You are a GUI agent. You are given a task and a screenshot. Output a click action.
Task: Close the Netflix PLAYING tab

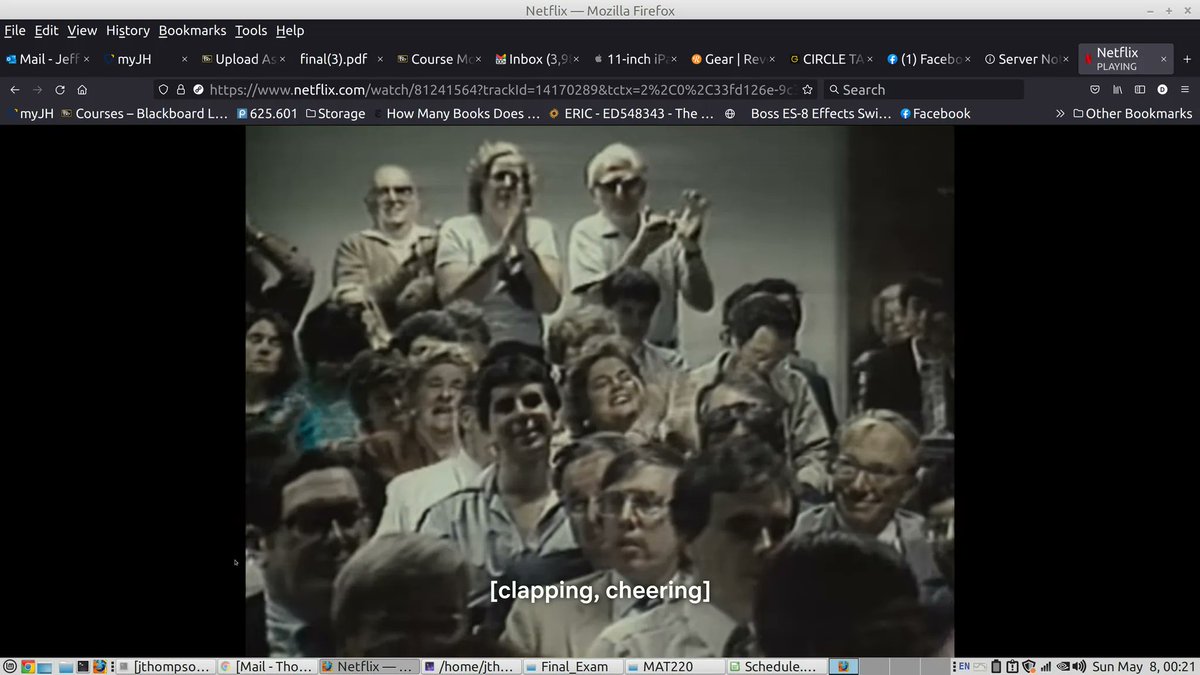click(x=1162, y=59)
